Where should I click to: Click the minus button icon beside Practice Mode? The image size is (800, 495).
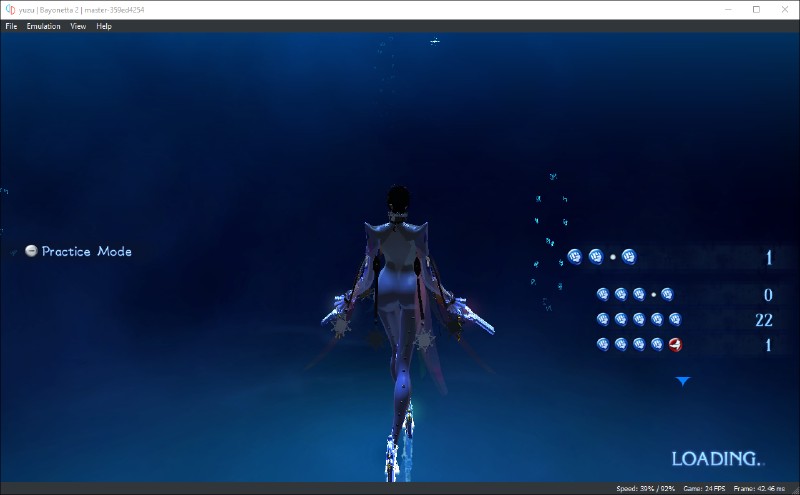click(x=31, y=251)
